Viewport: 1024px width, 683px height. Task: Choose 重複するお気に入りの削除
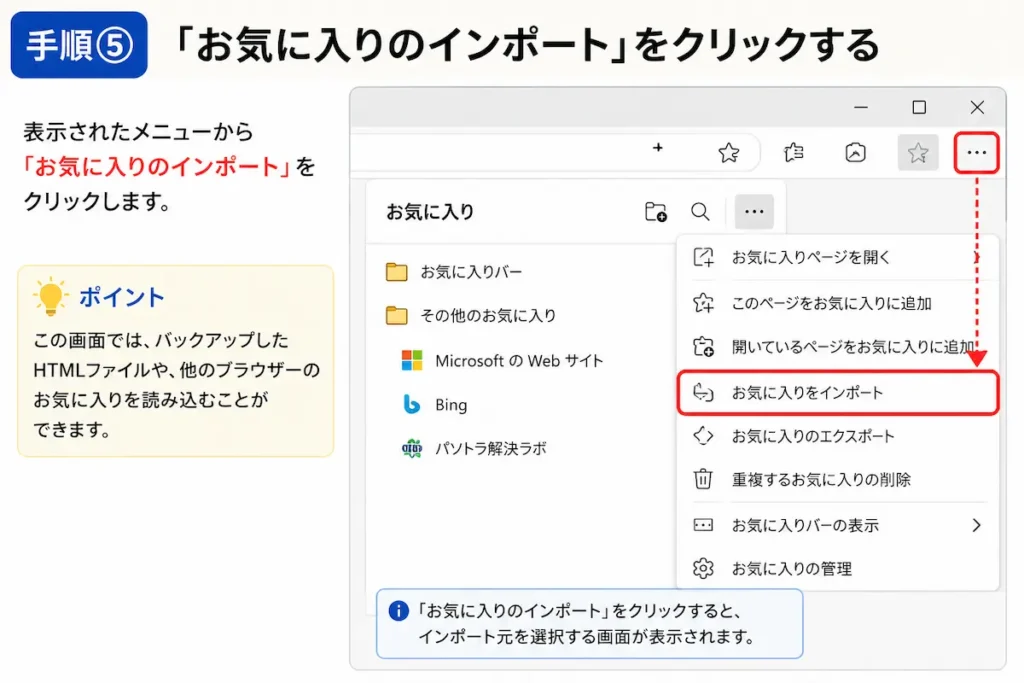pos(838,479)
